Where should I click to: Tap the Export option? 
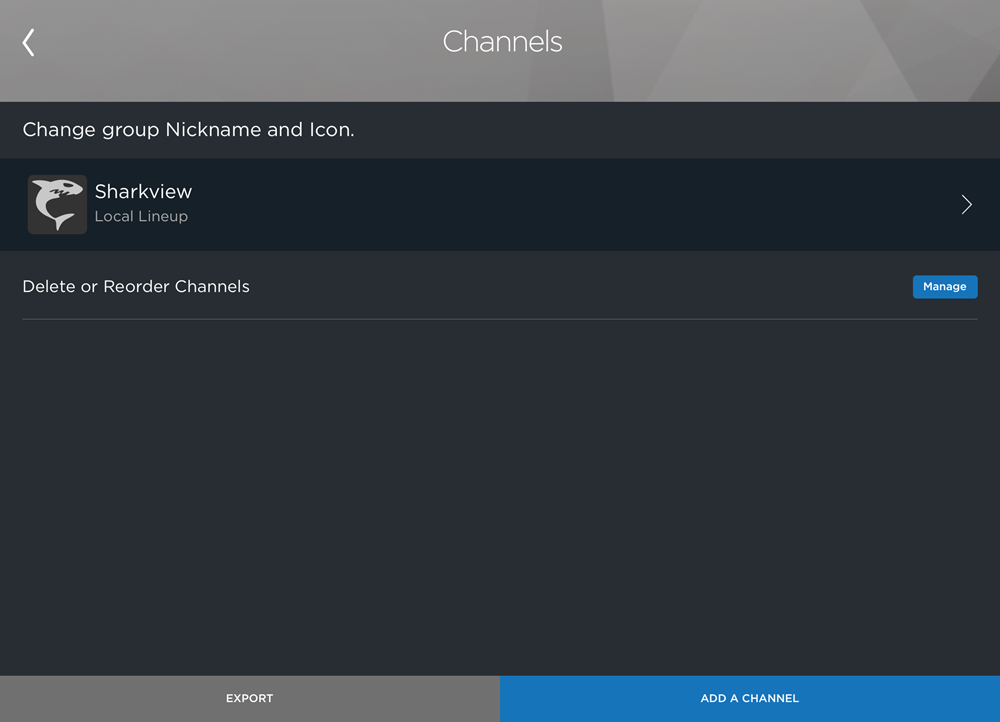click(x=249, y=698)
